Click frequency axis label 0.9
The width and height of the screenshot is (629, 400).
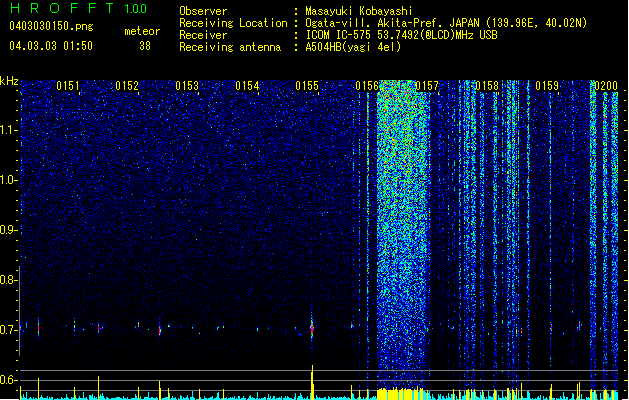tap(8, 230)
